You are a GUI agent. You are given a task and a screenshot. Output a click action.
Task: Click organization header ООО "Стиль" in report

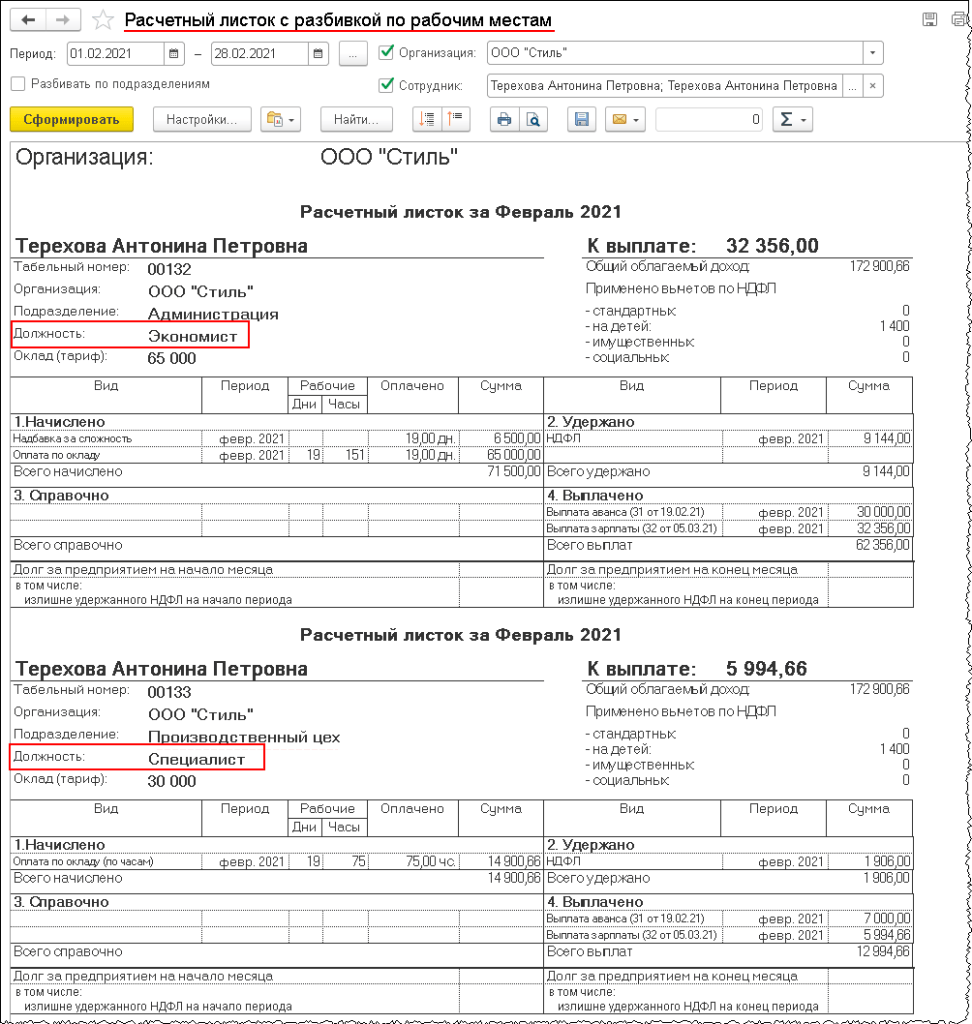(x=389, y=157)
